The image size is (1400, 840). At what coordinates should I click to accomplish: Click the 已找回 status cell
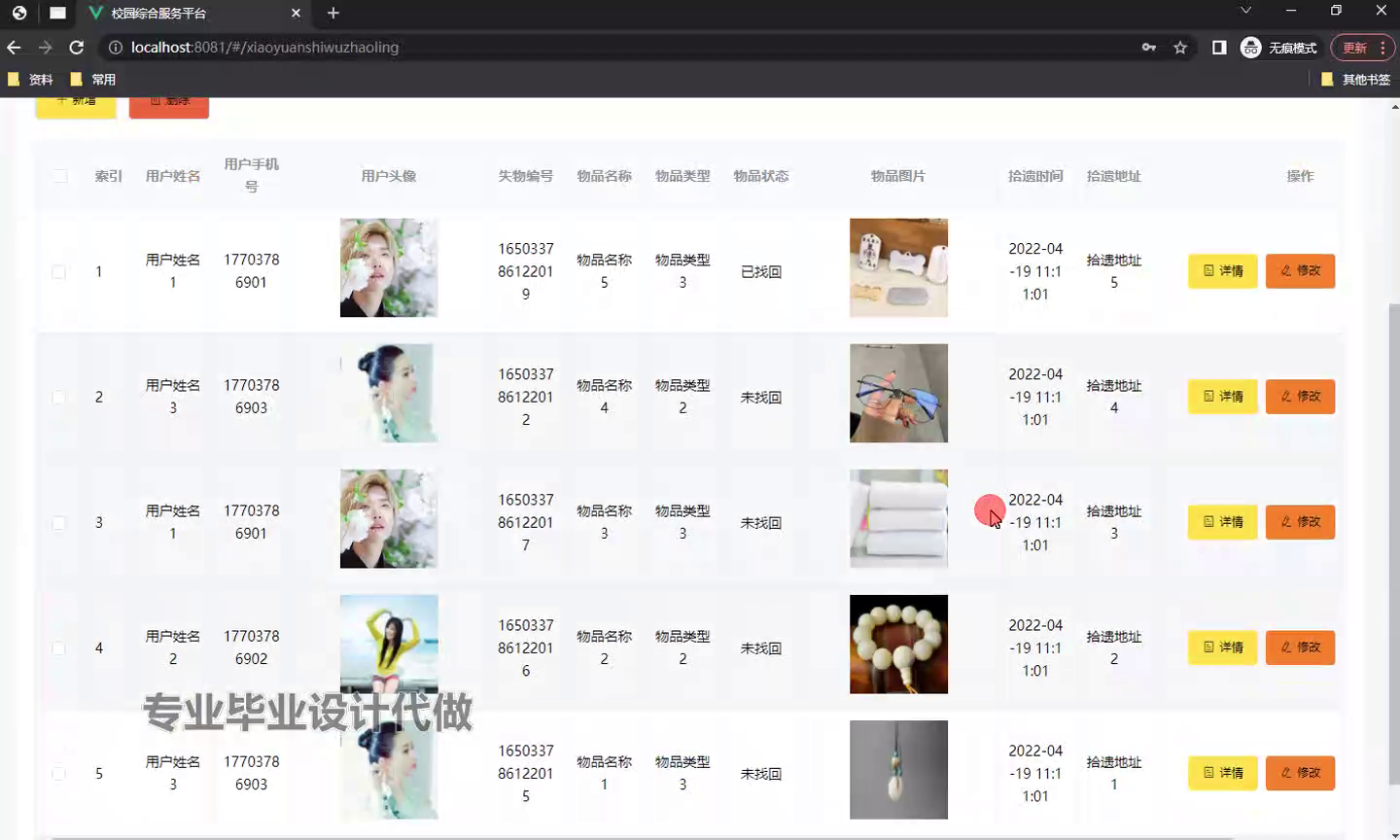(761, 272)
